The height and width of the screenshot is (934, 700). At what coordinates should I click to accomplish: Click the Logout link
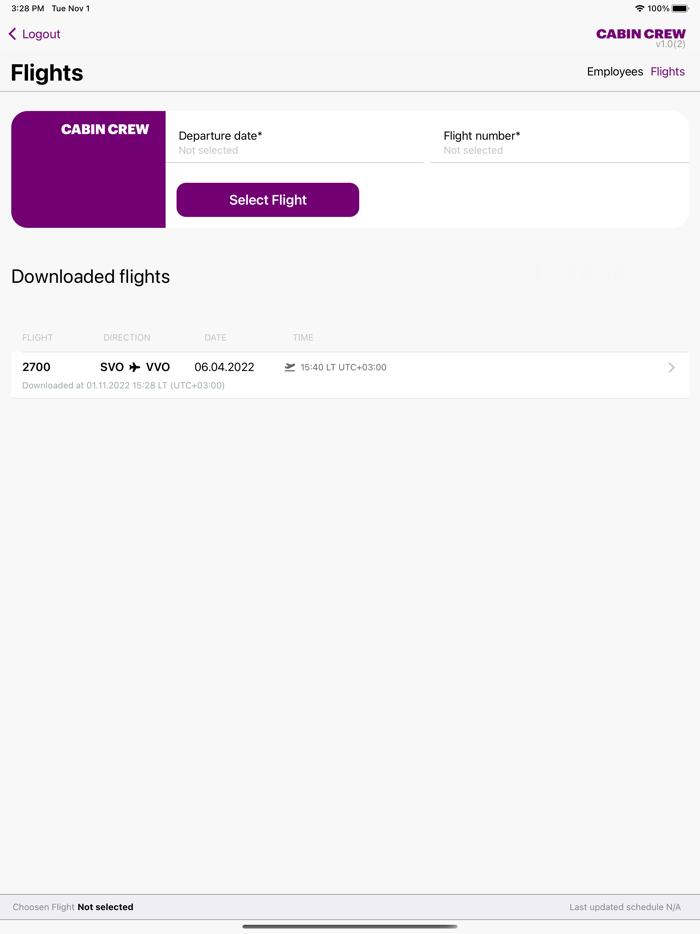tap(41, 34)
